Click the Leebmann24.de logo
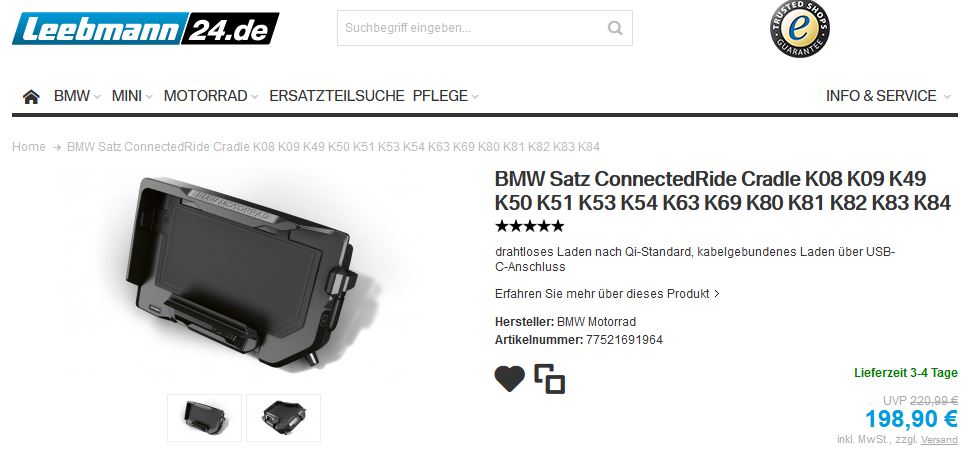 (x=145, y=28)
